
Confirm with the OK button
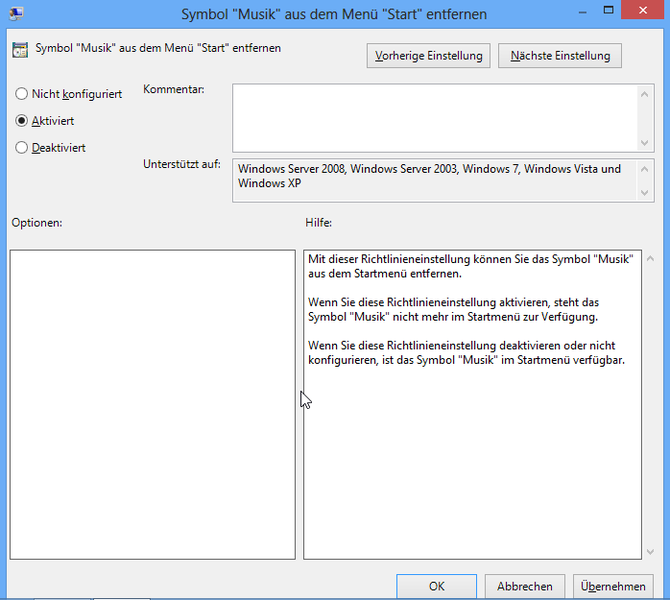(436, 586)
